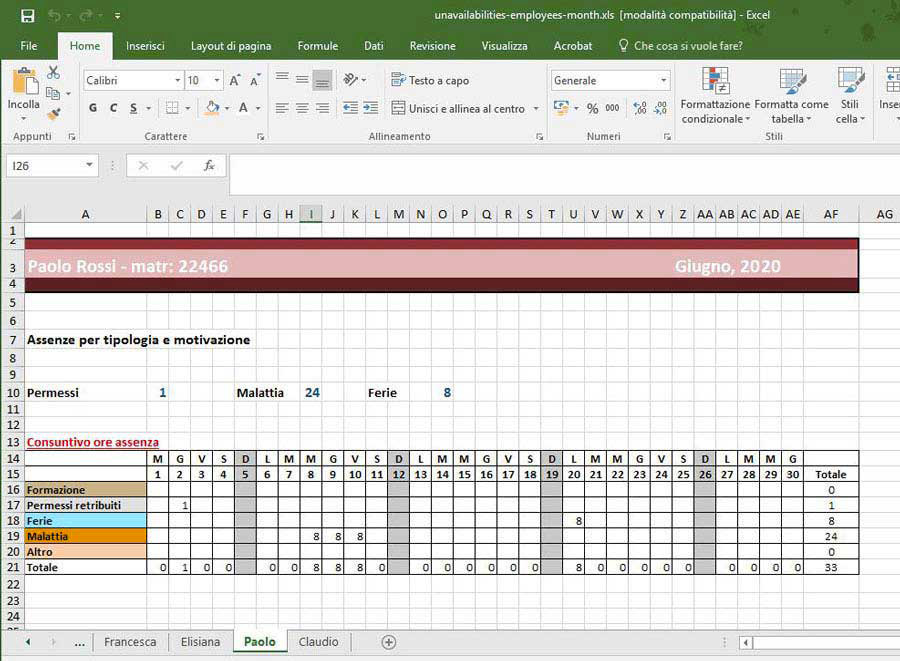Open the Claudio sheet tab
The width and height of the screenshot is (900, 661).
319,642
